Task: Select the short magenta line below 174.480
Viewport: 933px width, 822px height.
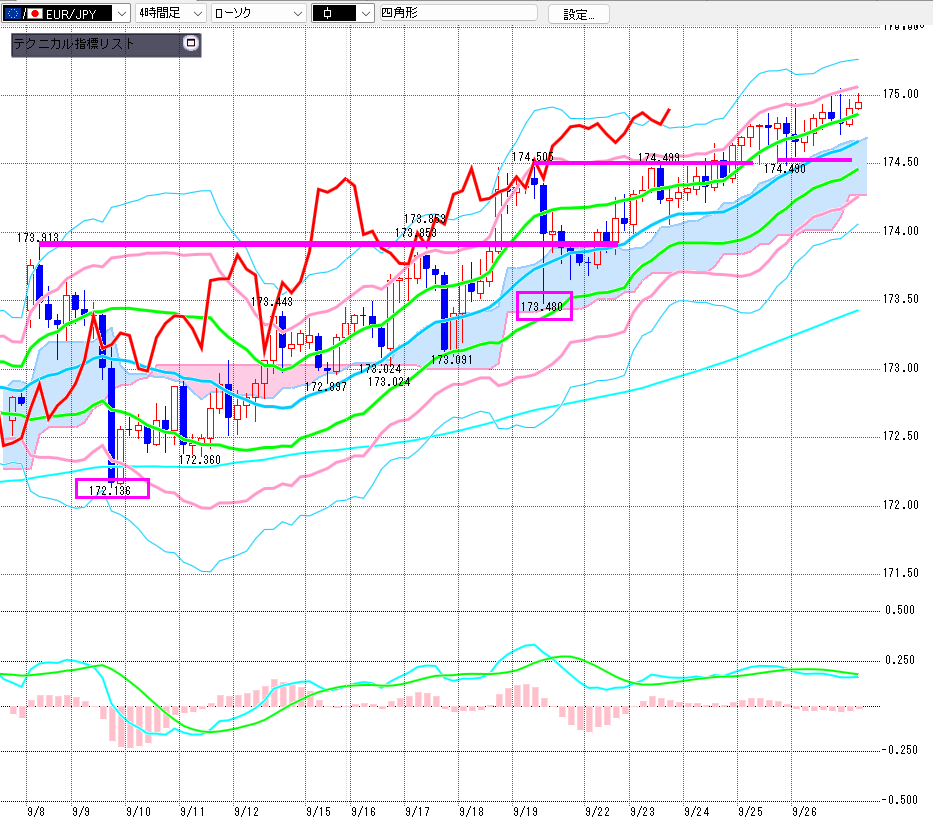Action: coord(814,159)
